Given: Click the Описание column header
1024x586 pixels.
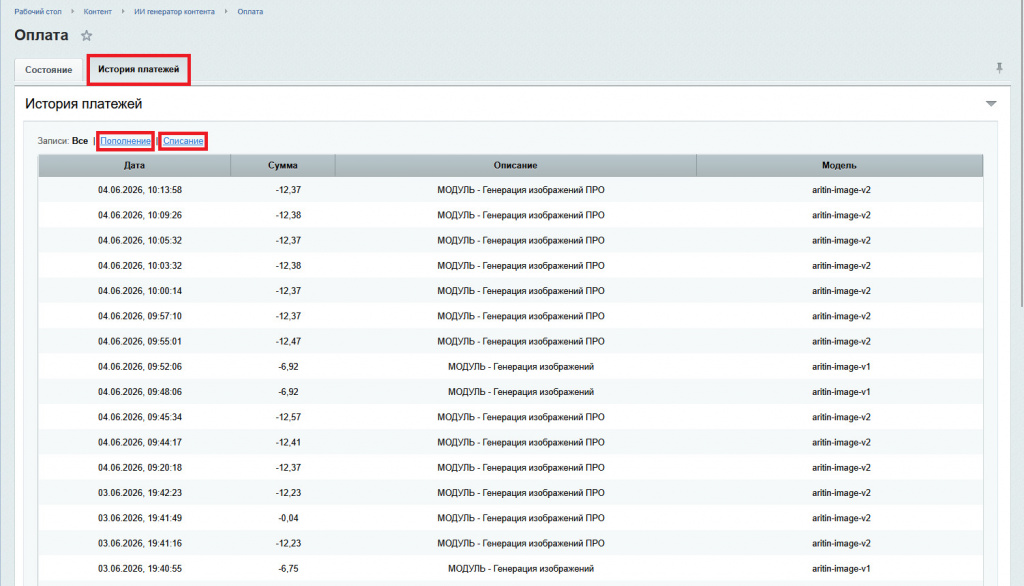Looking at the screenshot, I should [x=515, y=166].
